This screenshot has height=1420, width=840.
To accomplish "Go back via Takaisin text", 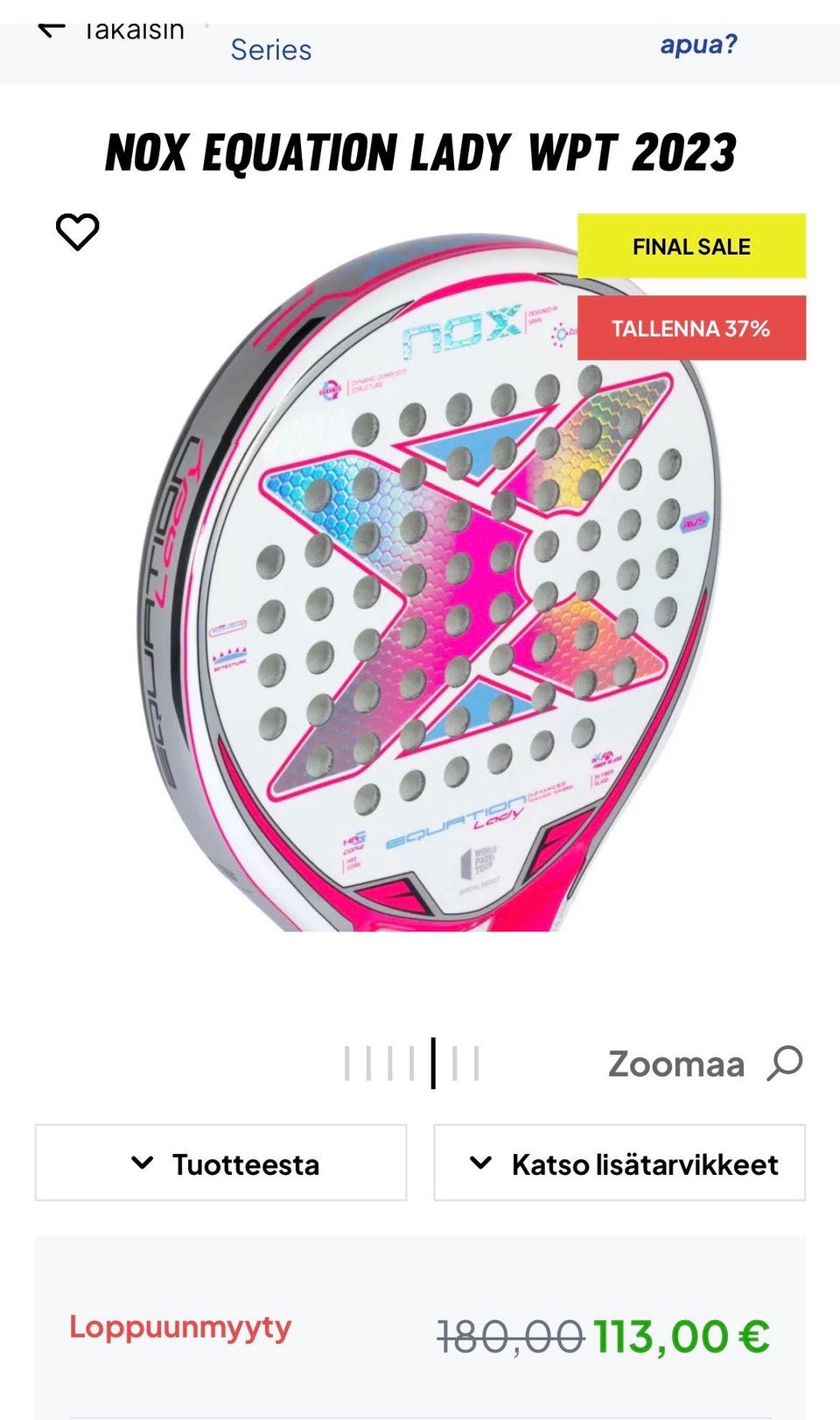I will [x=134, y=32].
